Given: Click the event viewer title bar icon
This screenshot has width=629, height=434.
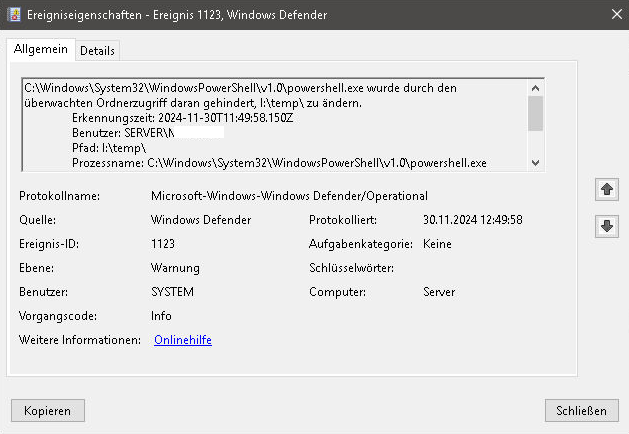Looking at the screenshot, I should pos(14,14).
